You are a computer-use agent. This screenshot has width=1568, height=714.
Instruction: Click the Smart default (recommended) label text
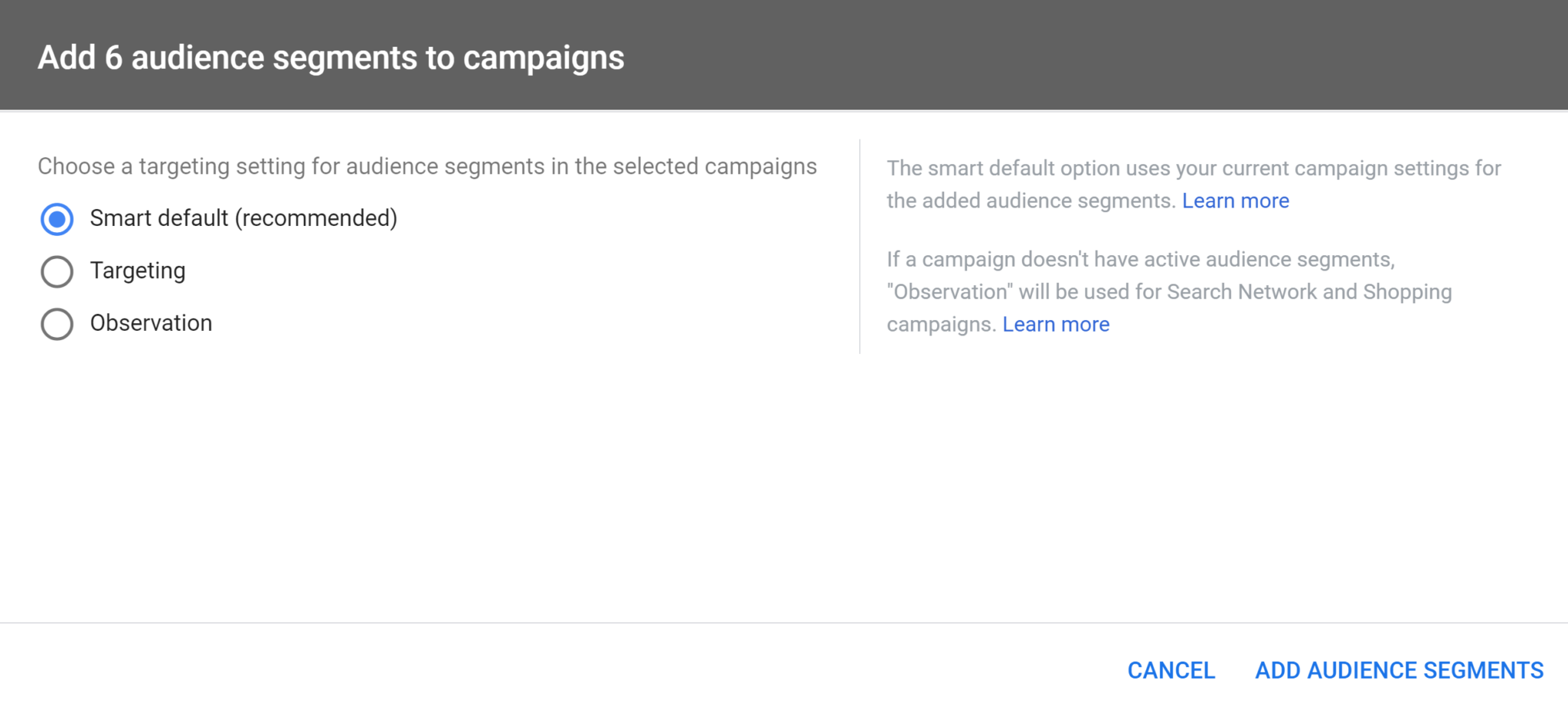tap(244, 218)
